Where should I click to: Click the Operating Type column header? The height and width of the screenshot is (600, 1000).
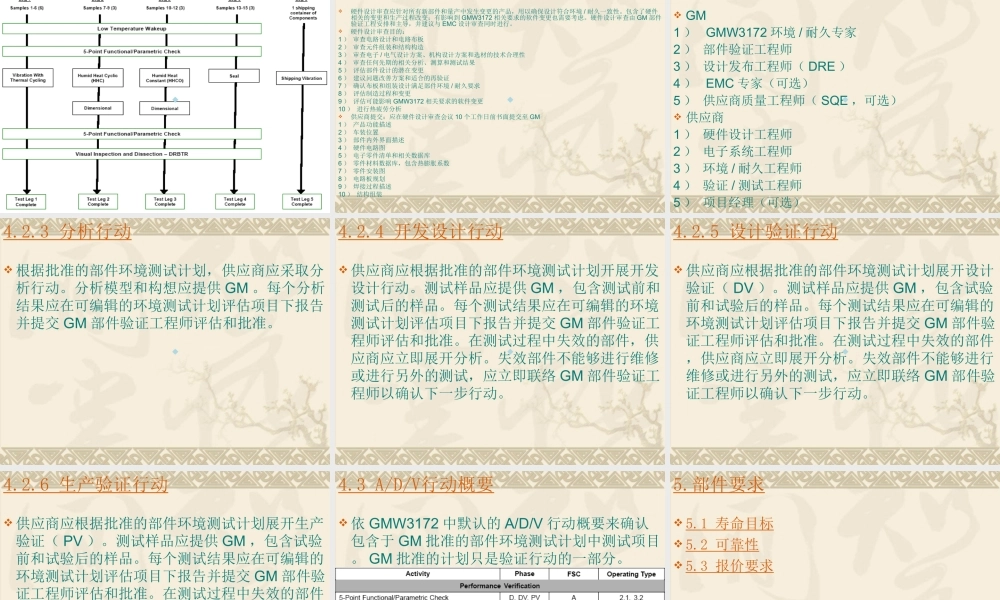(631, 574)
